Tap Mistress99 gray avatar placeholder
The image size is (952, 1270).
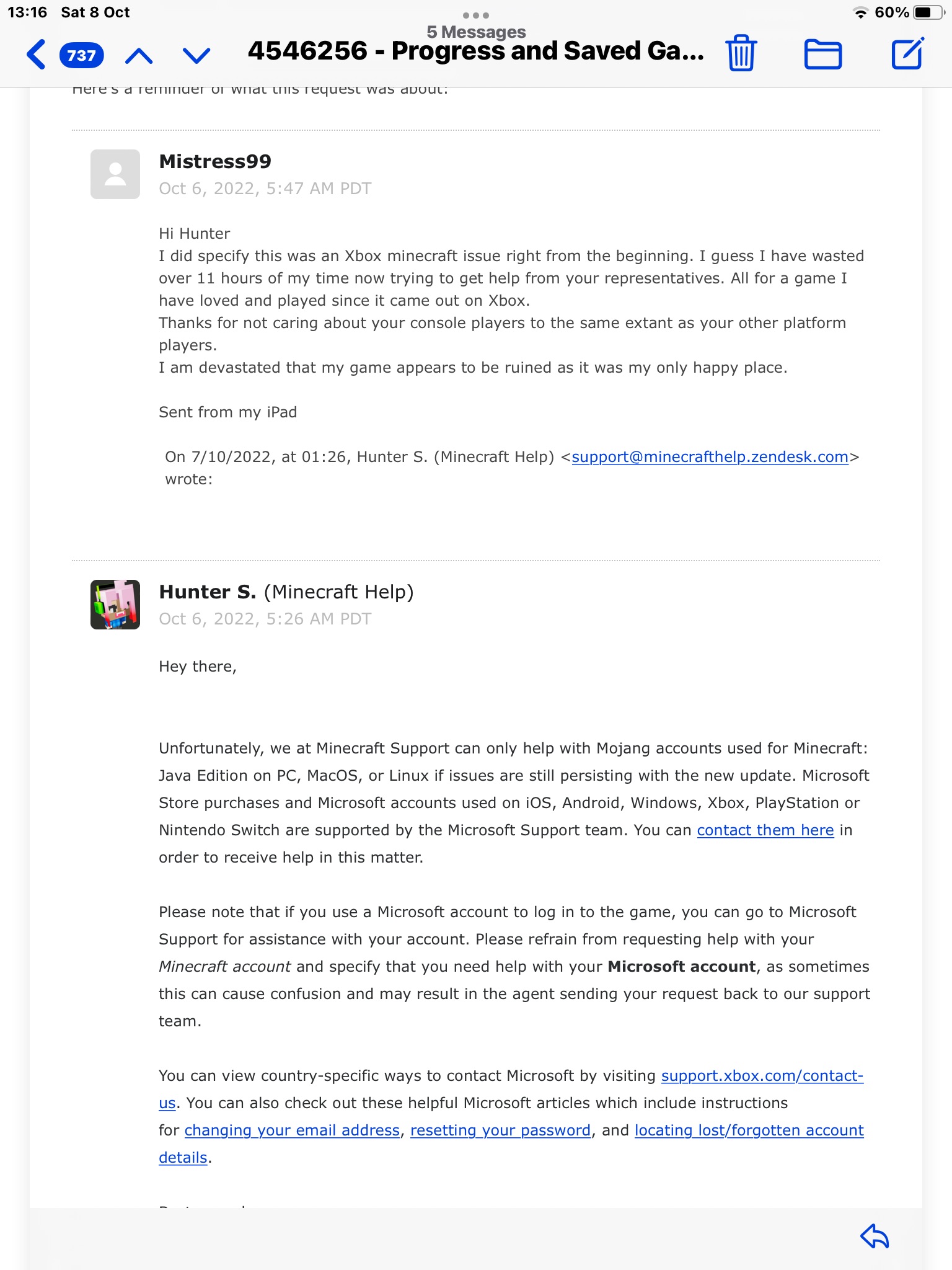tap(115, 174)
